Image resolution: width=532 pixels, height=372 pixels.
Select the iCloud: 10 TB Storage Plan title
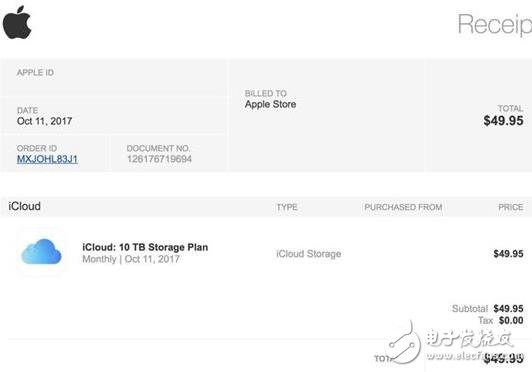click(x=145, y=247)
